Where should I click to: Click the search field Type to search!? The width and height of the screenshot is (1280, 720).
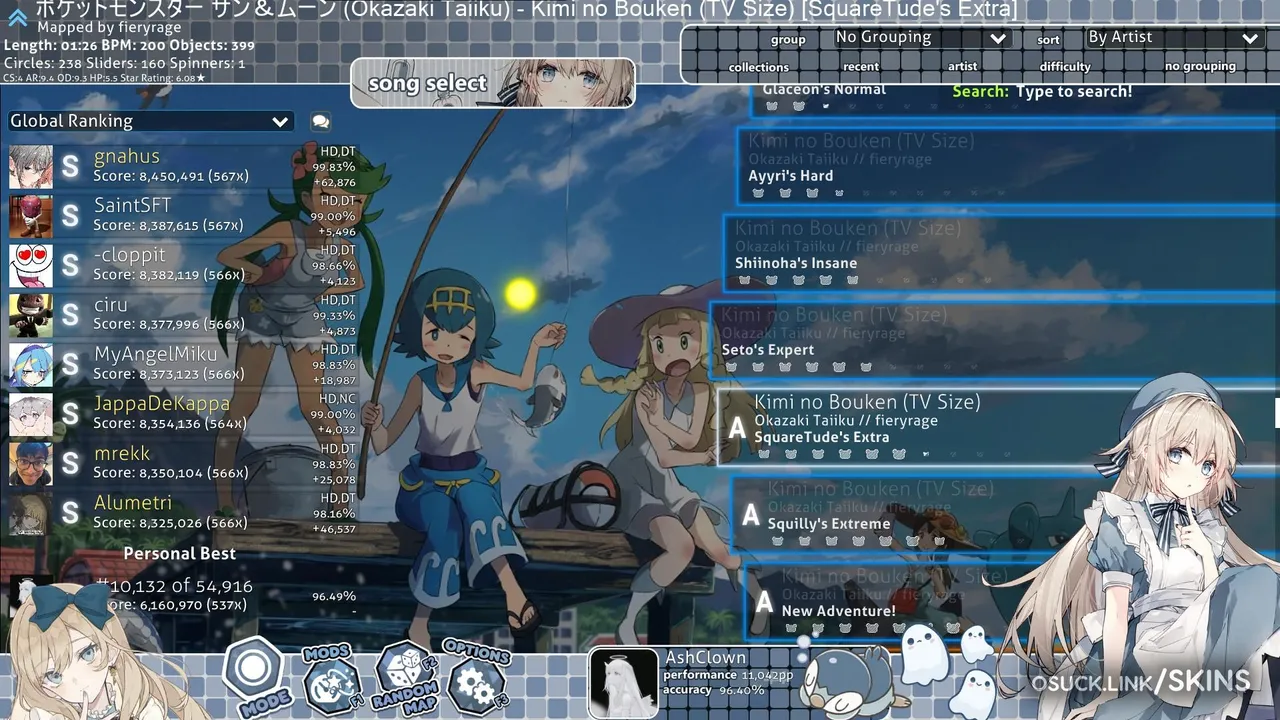[1074, 92]
